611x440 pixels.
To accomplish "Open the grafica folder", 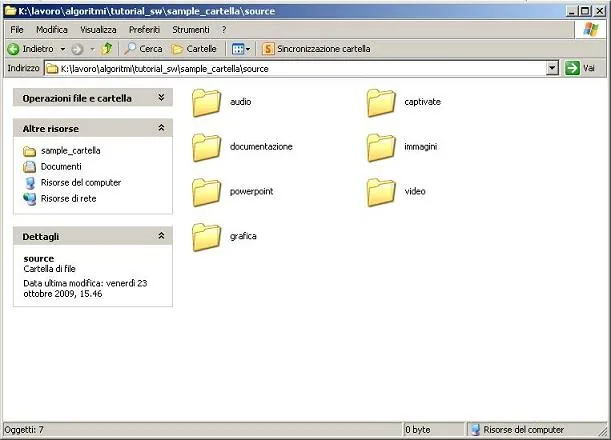I will pos(206,237).
